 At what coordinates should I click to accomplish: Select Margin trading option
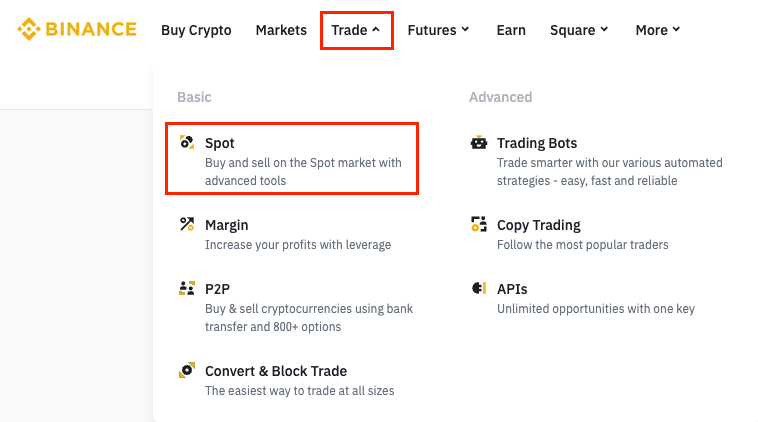tap(227, 225)
